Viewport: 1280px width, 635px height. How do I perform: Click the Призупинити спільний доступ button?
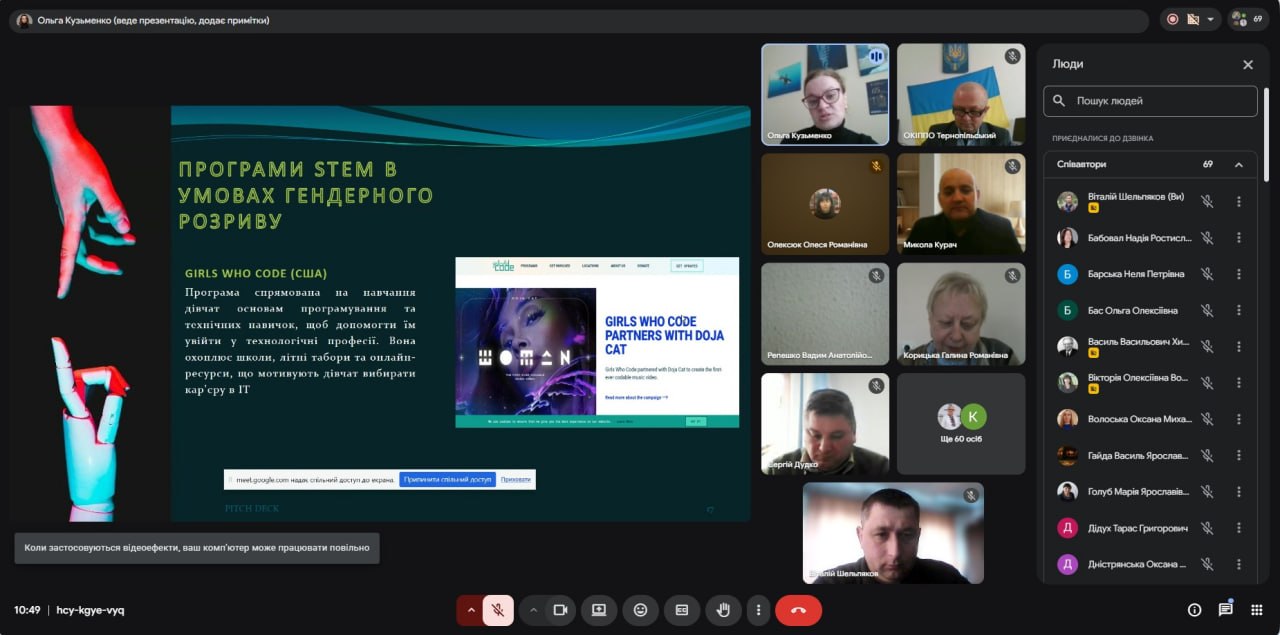pyautogui.click(x=447, y=480)
